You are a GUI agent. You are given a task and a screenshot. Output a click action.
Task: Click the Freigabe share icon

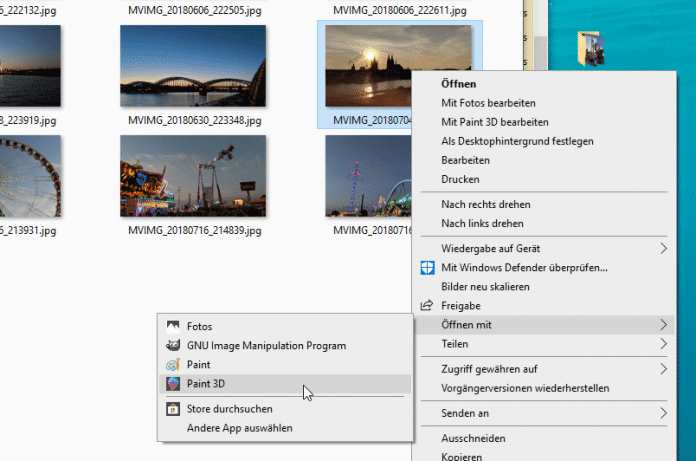427,306
